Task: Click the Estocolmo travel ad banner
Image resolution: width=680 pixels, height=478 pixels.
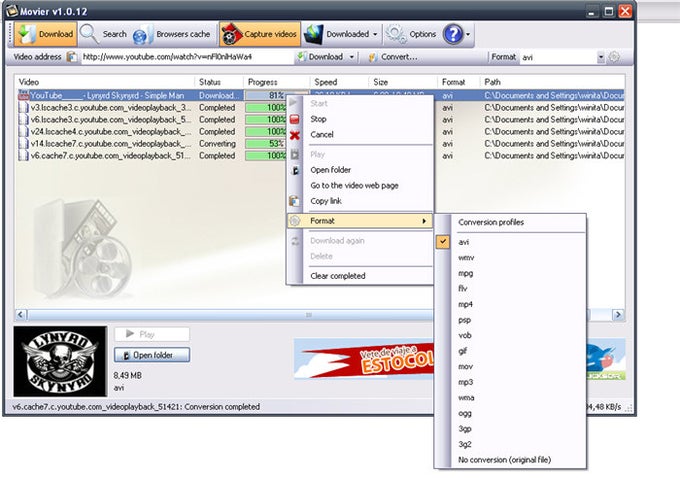Action: tap(363, 359)
